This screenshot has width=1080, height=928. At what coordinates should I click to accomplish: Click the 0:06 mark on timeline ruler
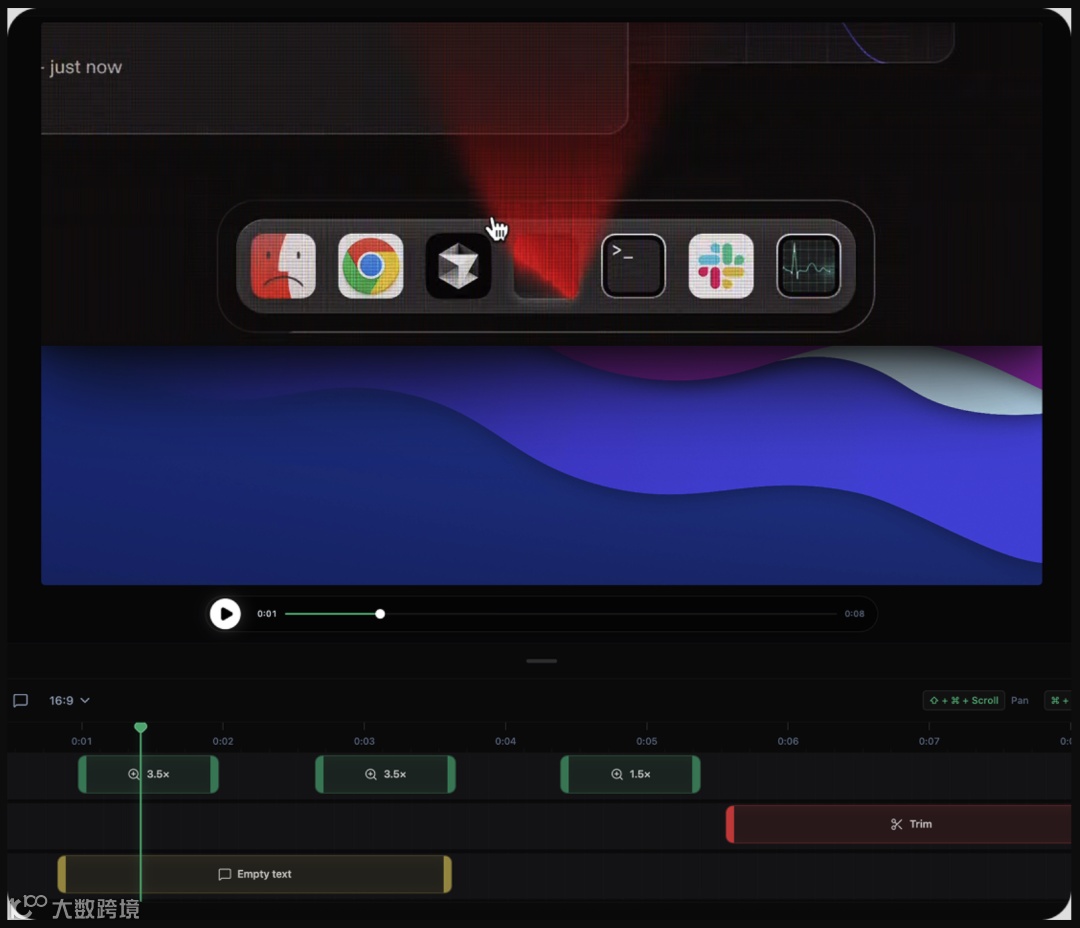point(788,741)
